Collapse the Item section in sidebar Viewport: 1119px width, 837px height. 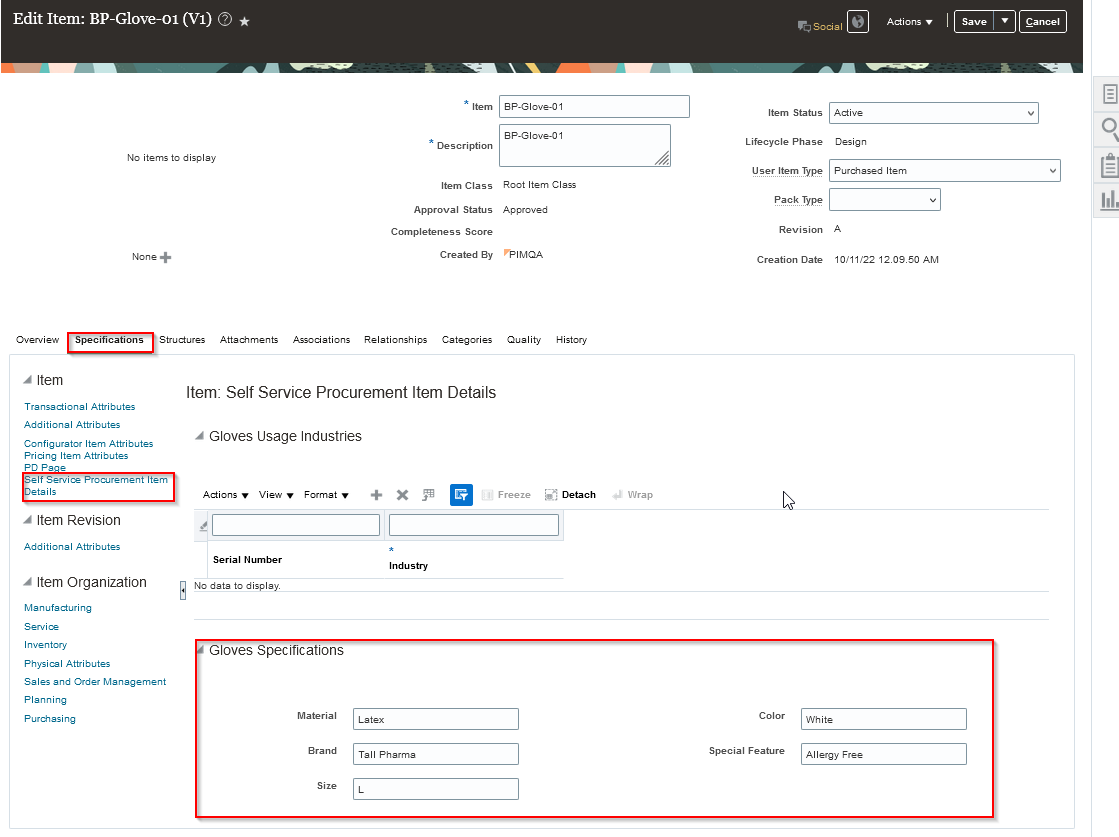click(x=27, y=380)
